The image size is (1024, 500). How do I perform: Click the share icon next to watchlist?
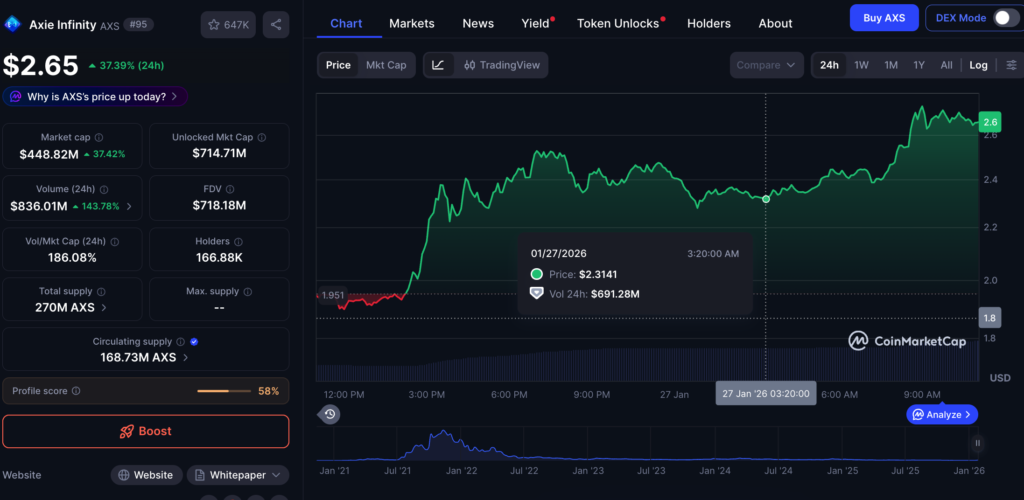pyautogui.click(x=276, y=24)
